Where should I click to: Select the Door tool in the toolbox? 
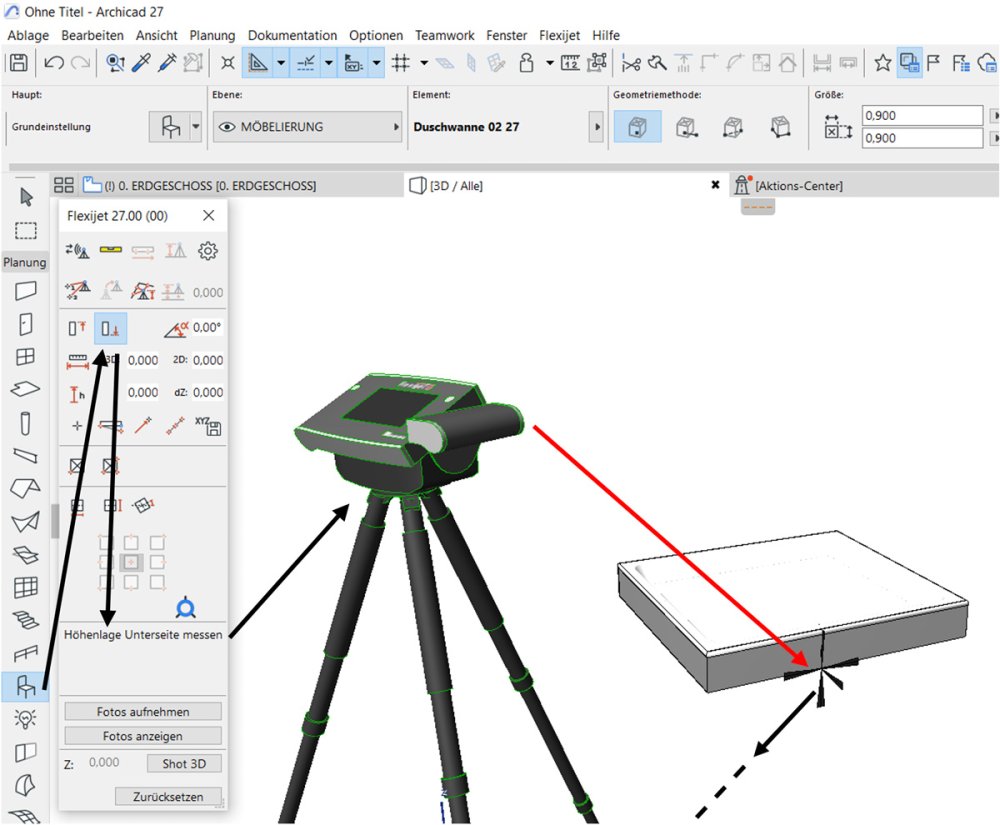click(26, 324)
